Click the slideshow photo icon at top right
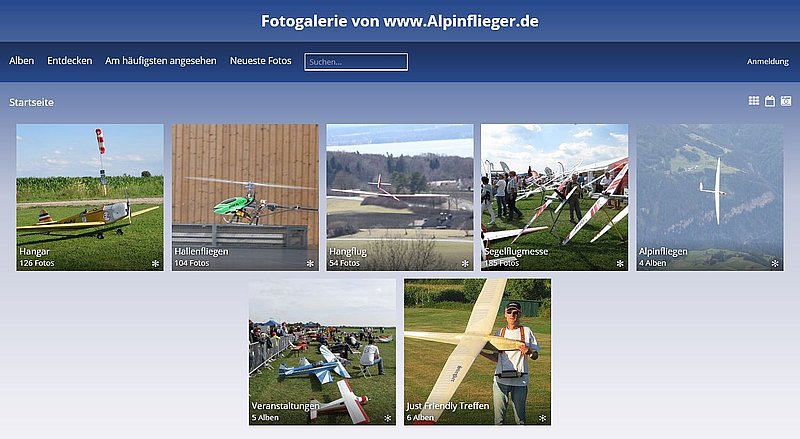Image resolution: width=800 pixels, height=439 pixels. click(786, 101)
